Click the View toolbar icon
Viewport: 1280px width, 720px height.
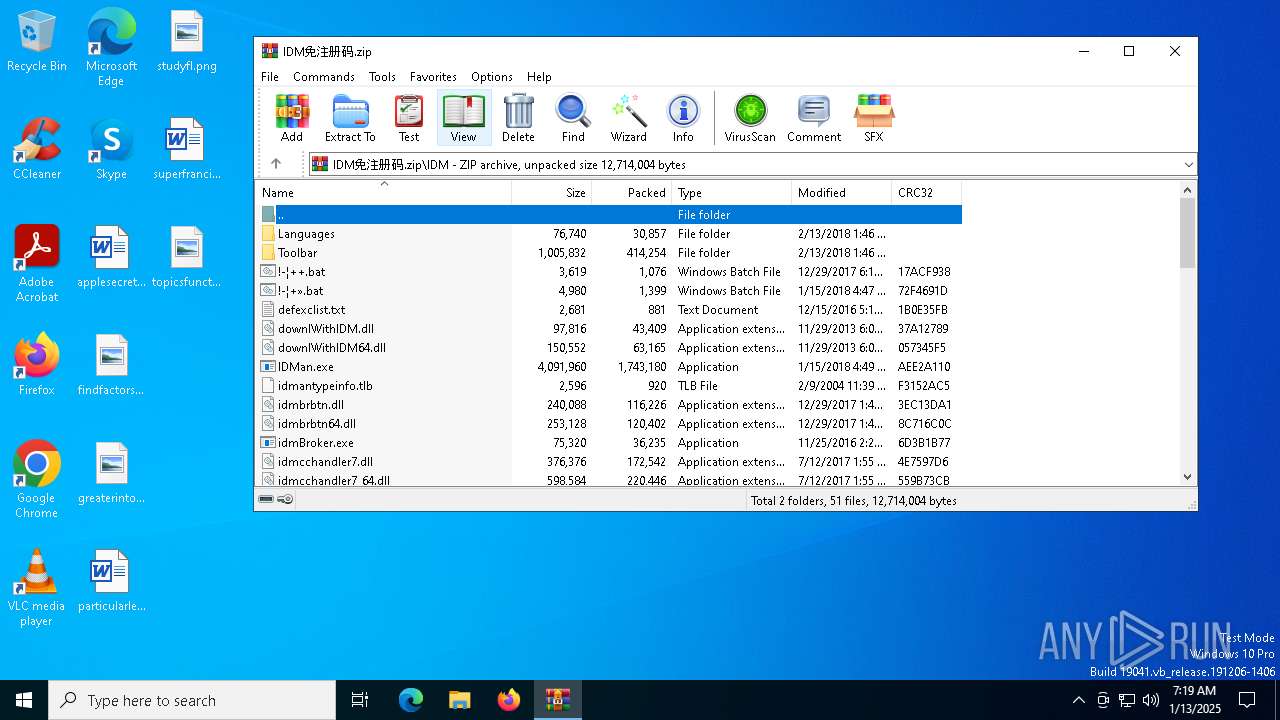coord(464,118)
